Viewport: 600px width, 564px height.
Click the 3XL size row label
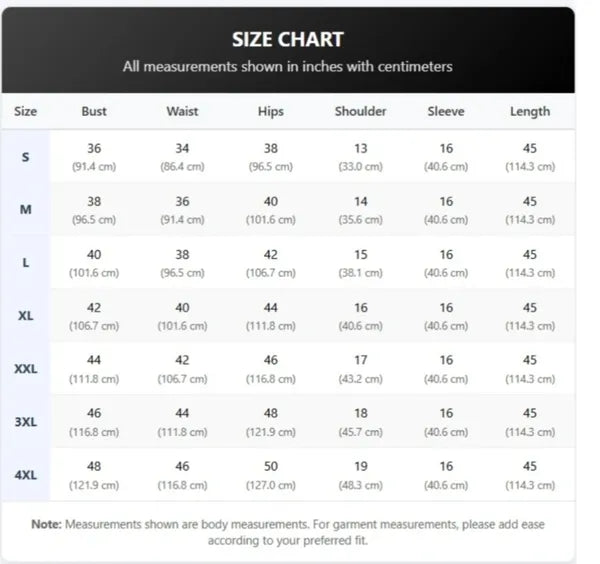[26, 422]
